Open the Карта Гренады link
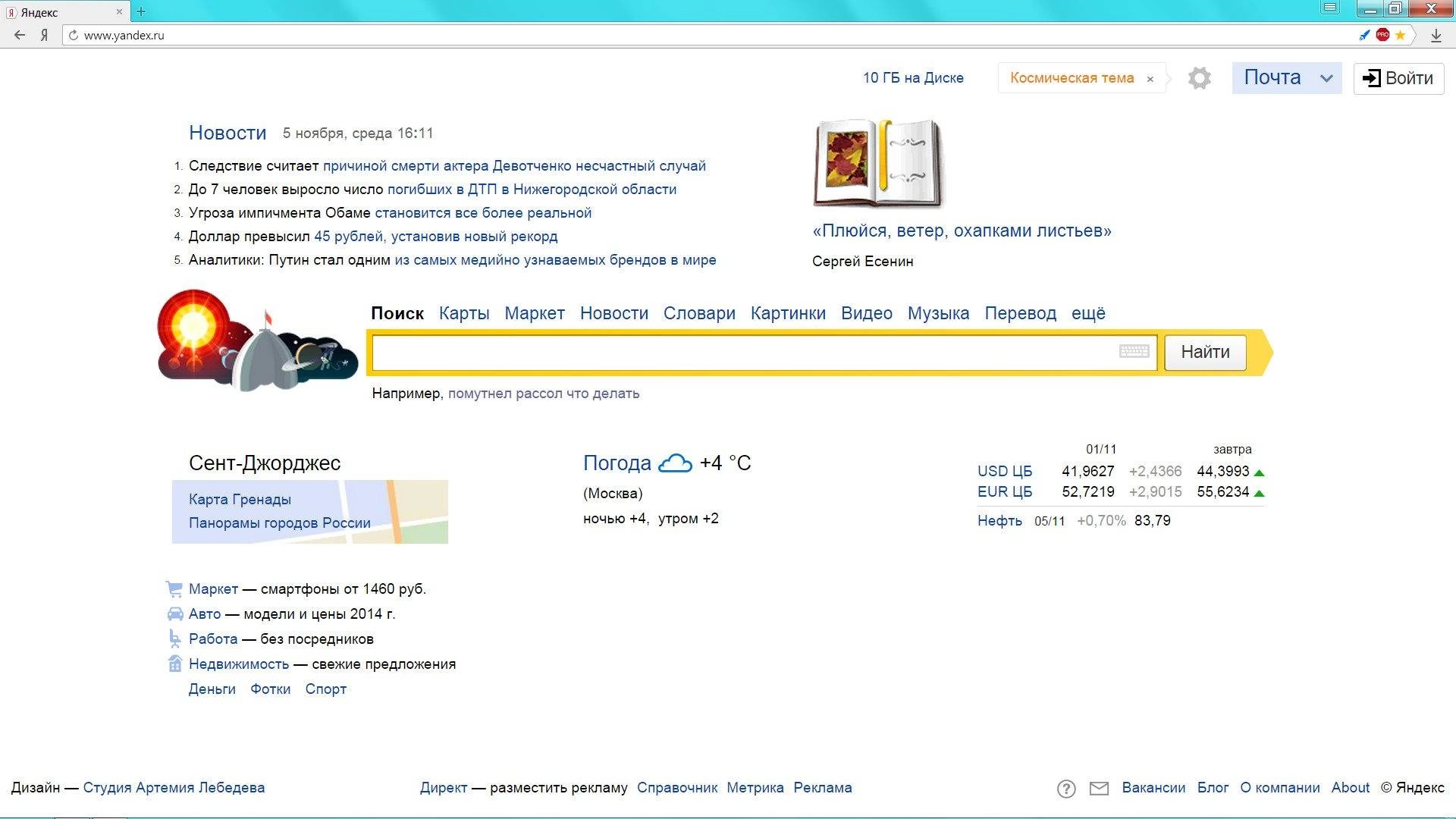This screenshot has width=1456, height=819. 240,500
